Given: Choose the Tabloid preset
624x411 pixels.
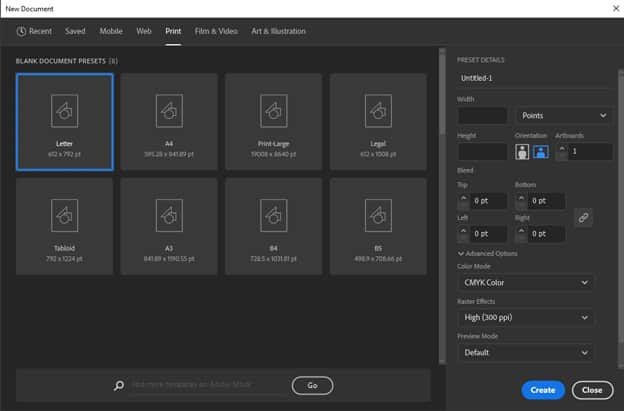Looking at the screenshot, I should click(64, 226).
